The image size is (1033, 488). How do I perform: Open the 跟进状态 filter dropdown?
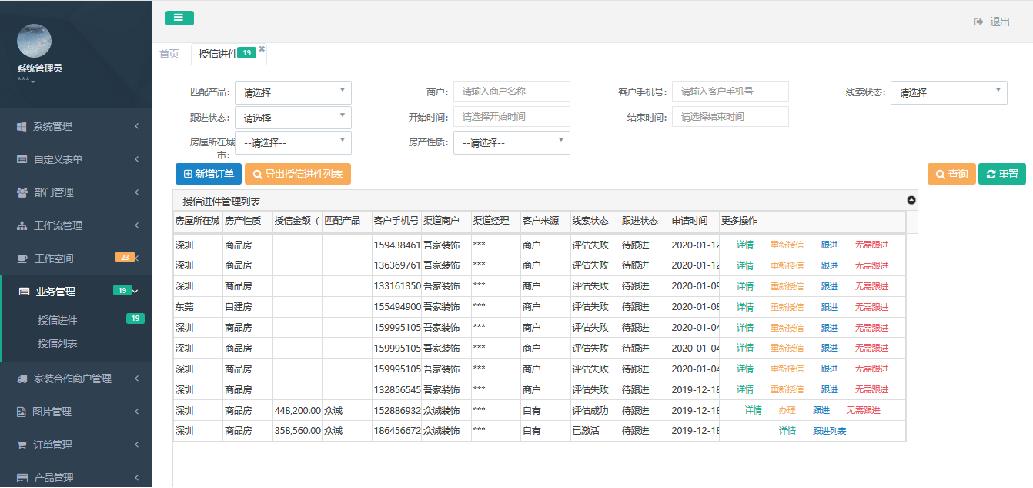tap(294, 118)
